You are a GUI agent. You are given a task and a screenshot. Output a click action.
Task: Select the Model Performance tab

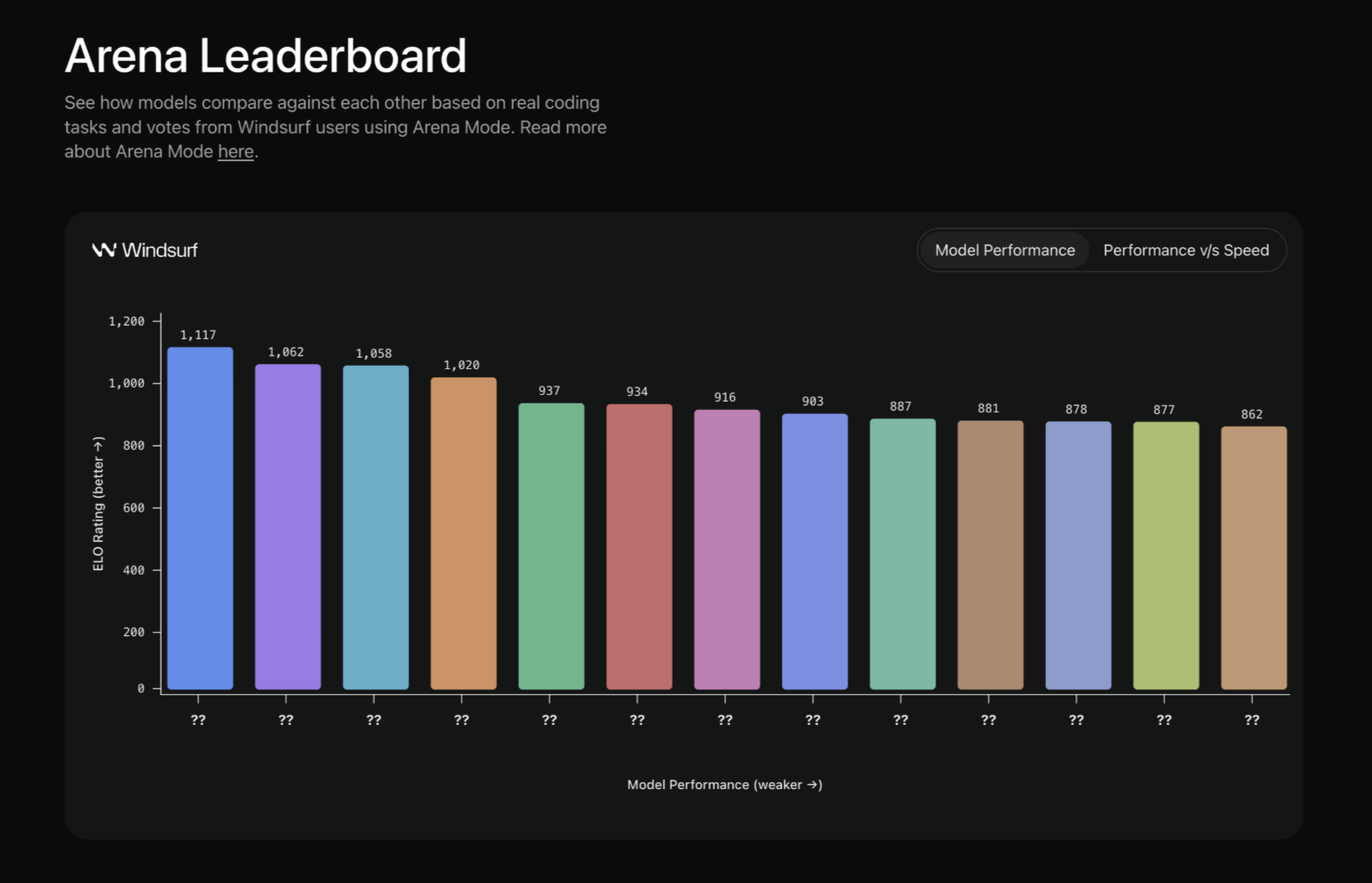1004,250
